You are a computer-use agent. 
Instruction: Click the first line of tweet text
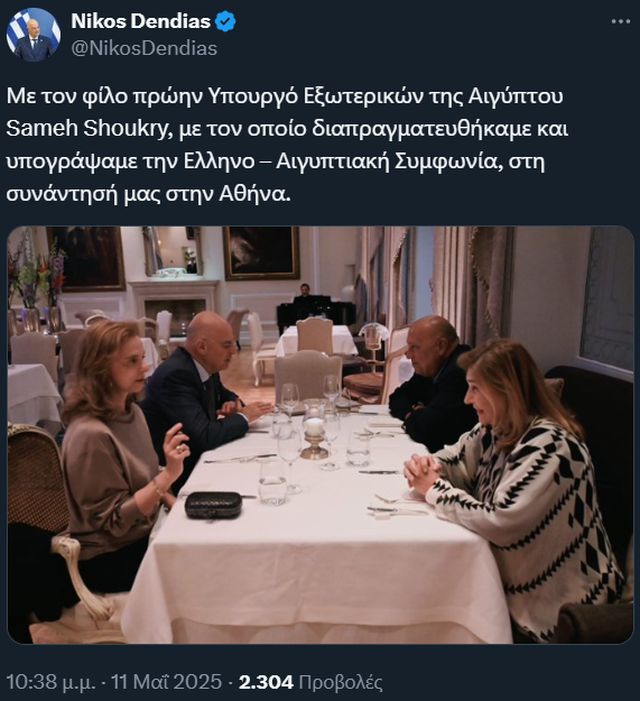tap(285, 96)
